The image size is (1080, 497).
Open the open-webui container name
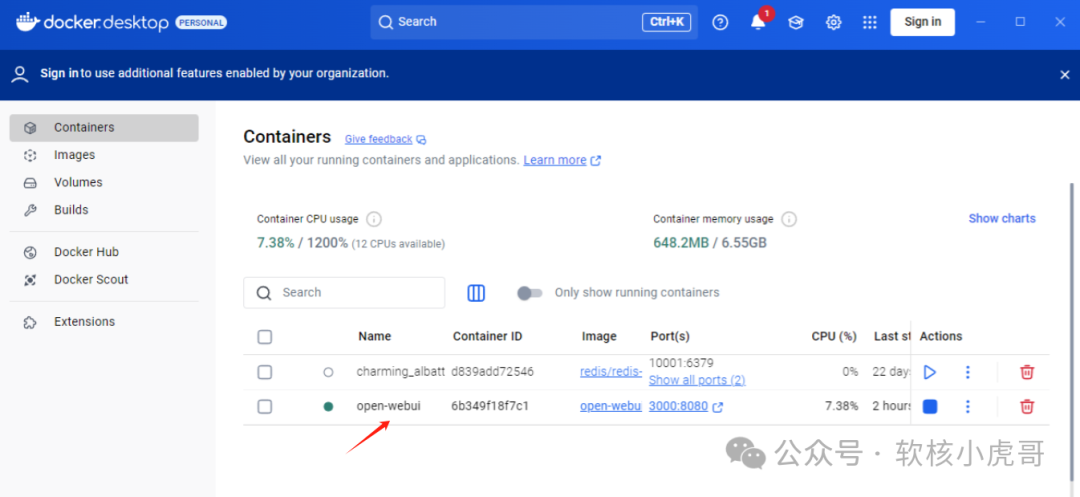click(388, 406)
